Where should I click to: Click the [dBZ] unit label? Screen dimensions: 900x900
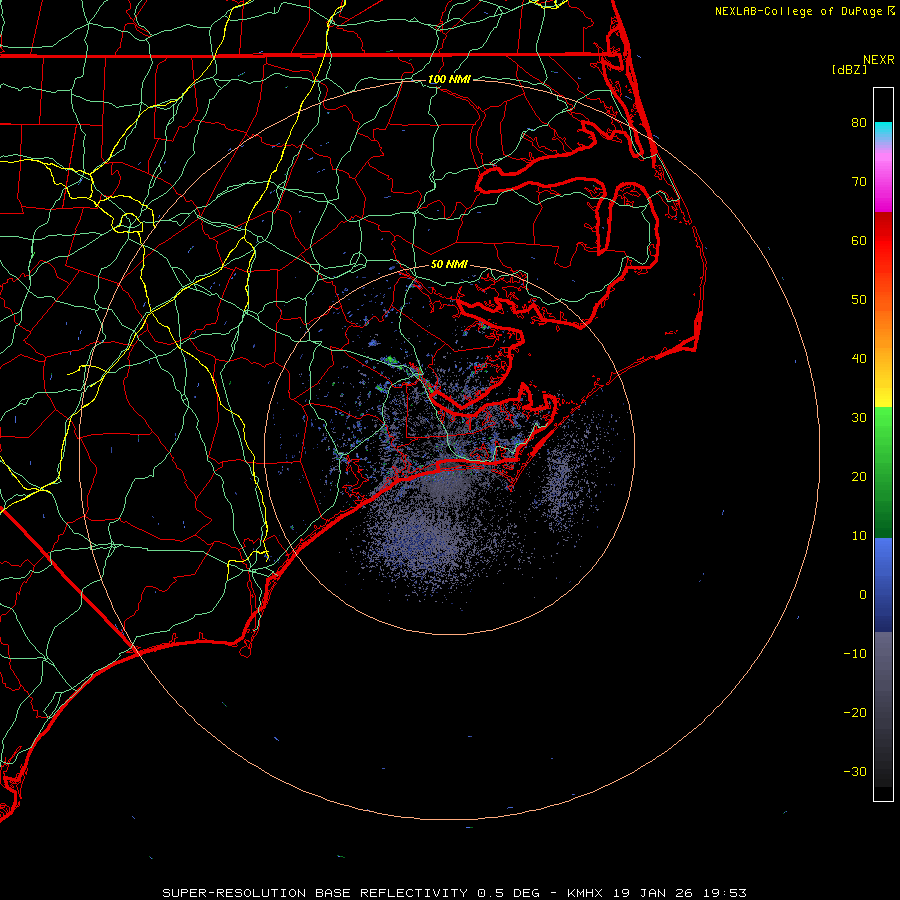849,70
